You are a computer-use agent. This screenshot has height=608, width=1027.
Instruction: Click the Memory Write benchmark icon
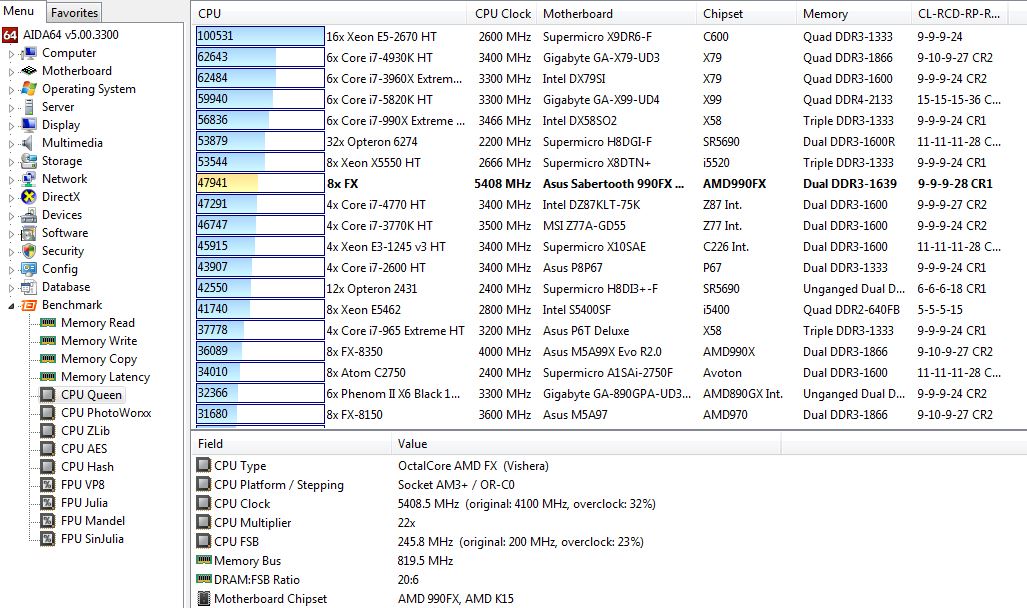click(x=48, y=341)
